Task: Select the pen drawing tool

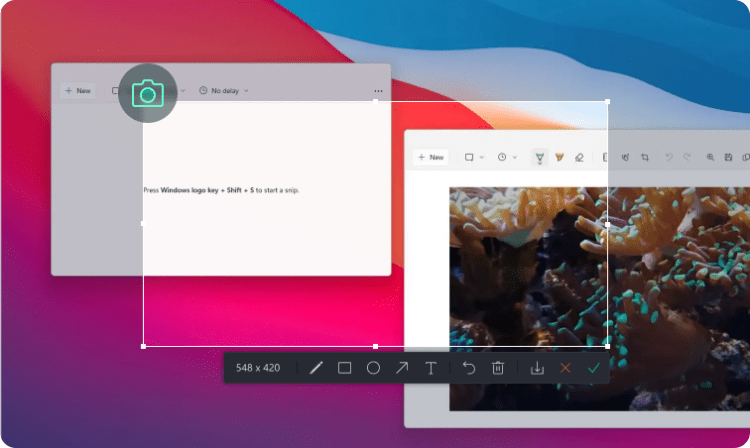Action: [x=316, y=368]
